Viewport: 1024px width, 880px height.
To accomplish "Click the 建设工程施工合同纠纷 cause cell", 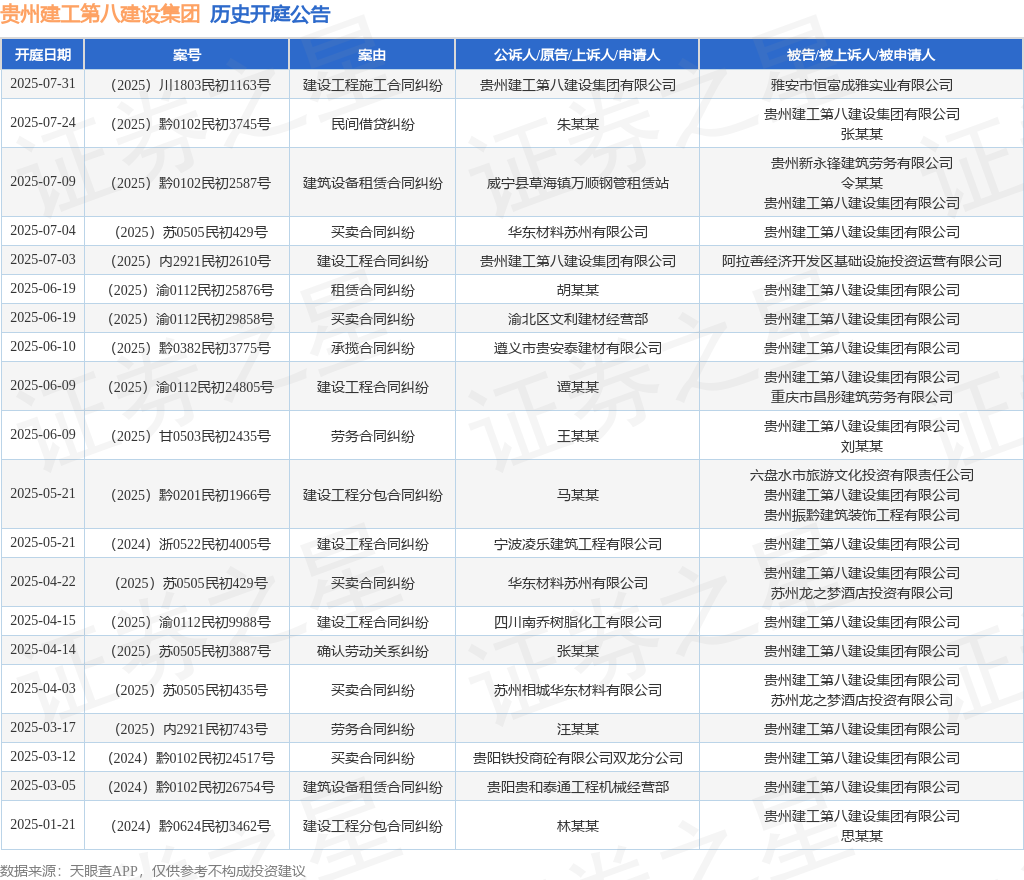I will (372, 85).
